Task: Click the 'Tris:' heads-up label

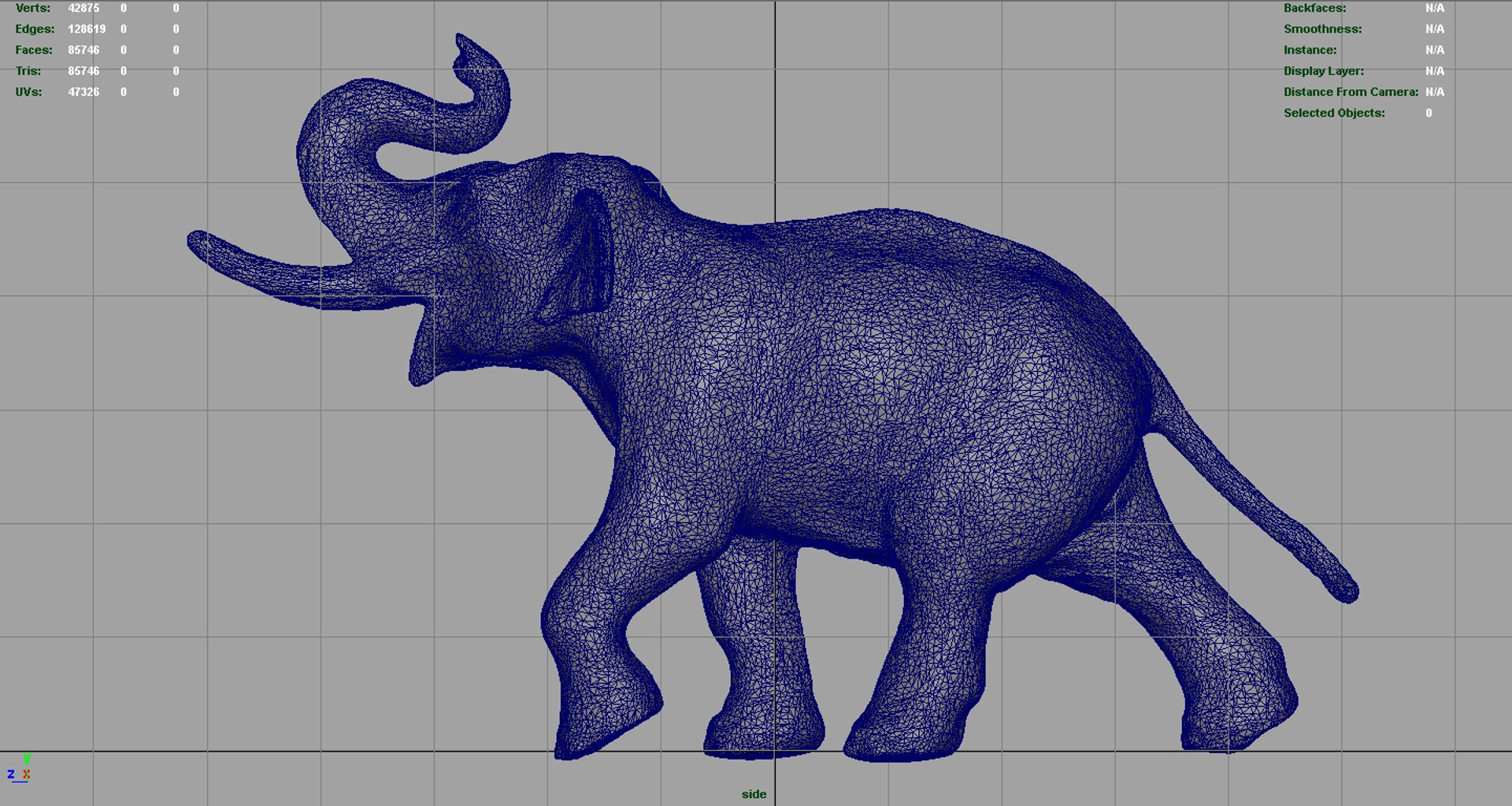Action: pyautogui.click(x=28, y=71)
